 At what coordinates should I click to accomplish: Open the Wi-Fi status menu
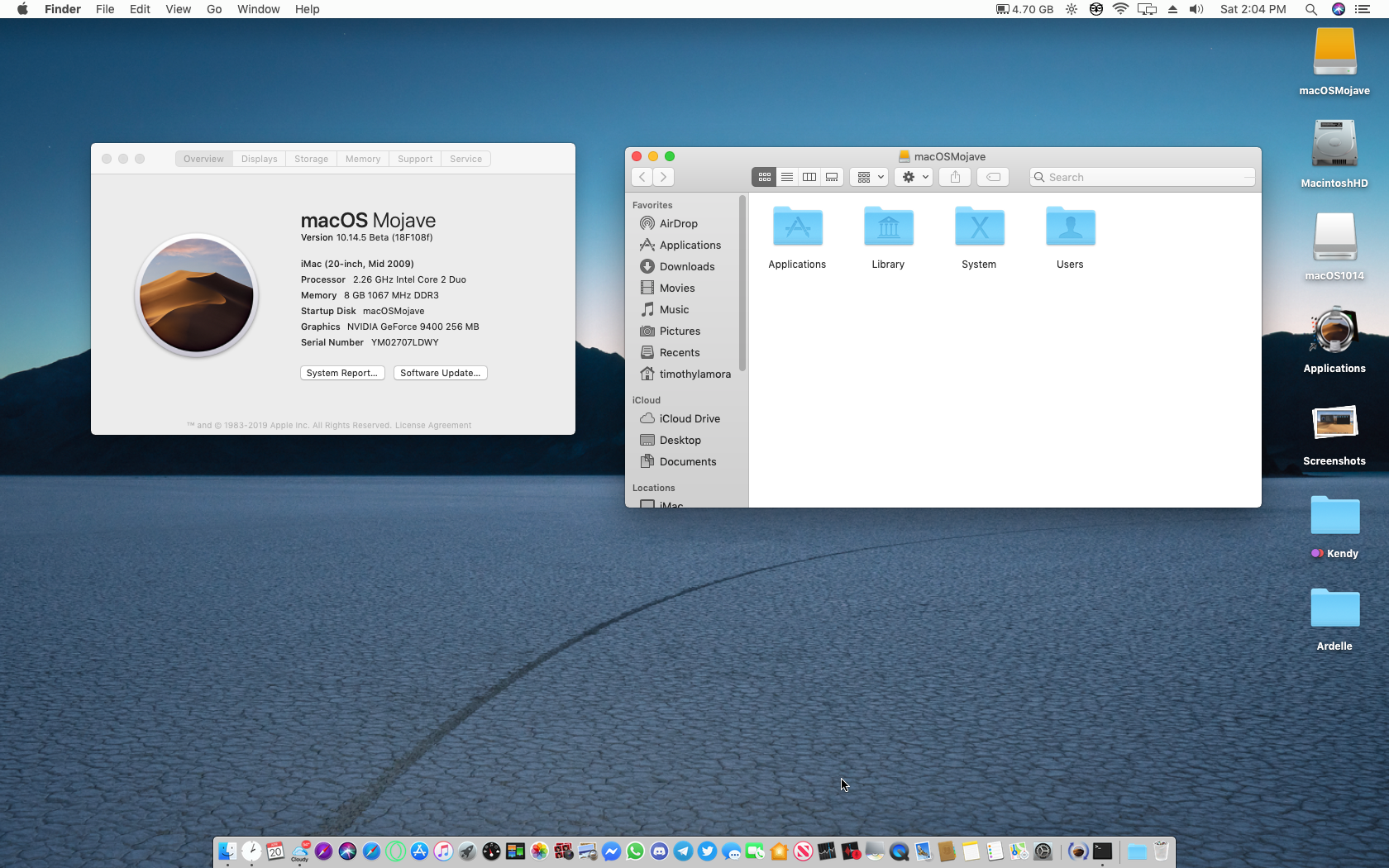[x=1120, y=9]
